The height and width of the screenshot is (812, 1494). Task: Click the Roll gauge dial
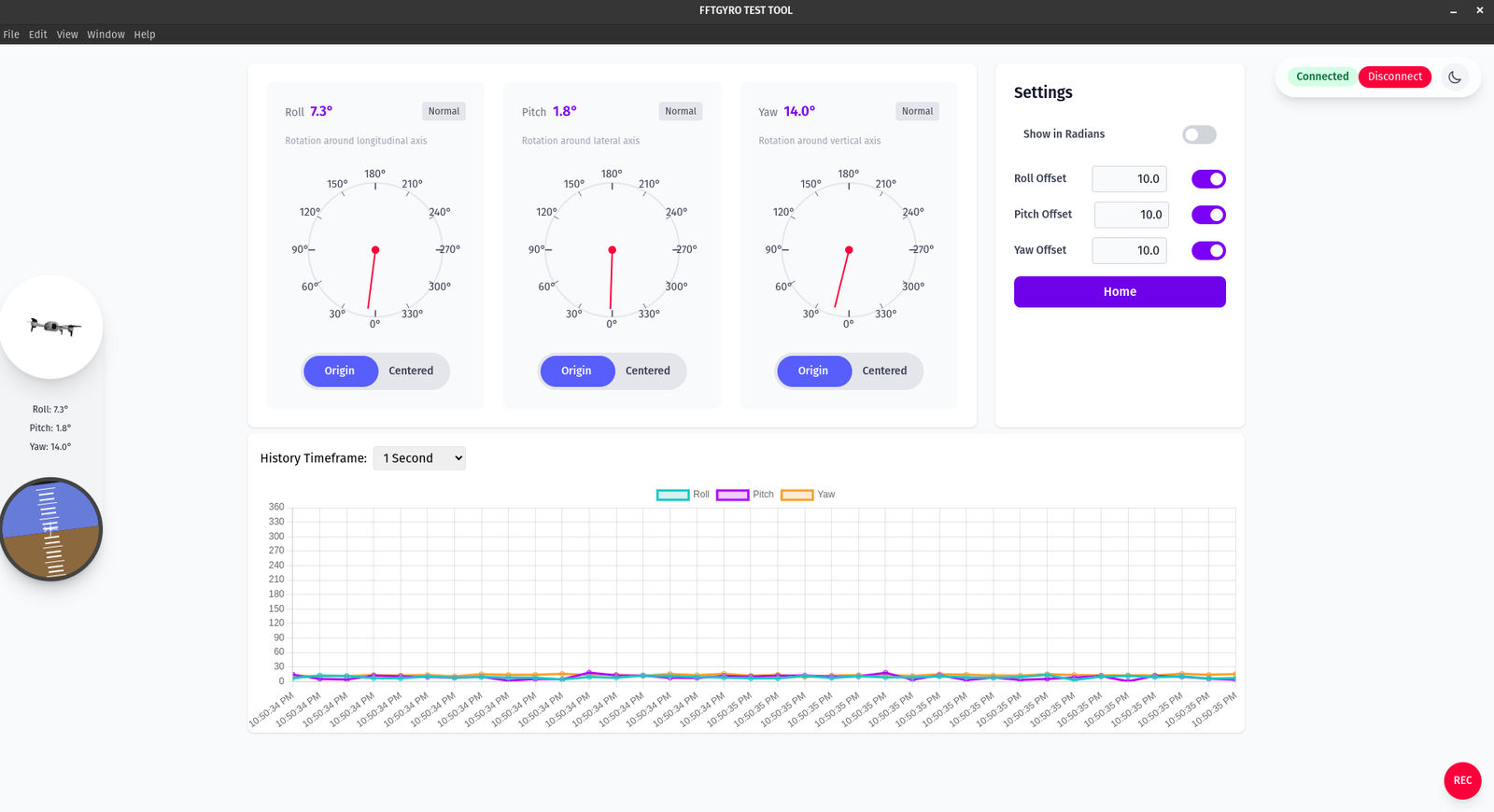pyautogui.click(x=375, y=250)
